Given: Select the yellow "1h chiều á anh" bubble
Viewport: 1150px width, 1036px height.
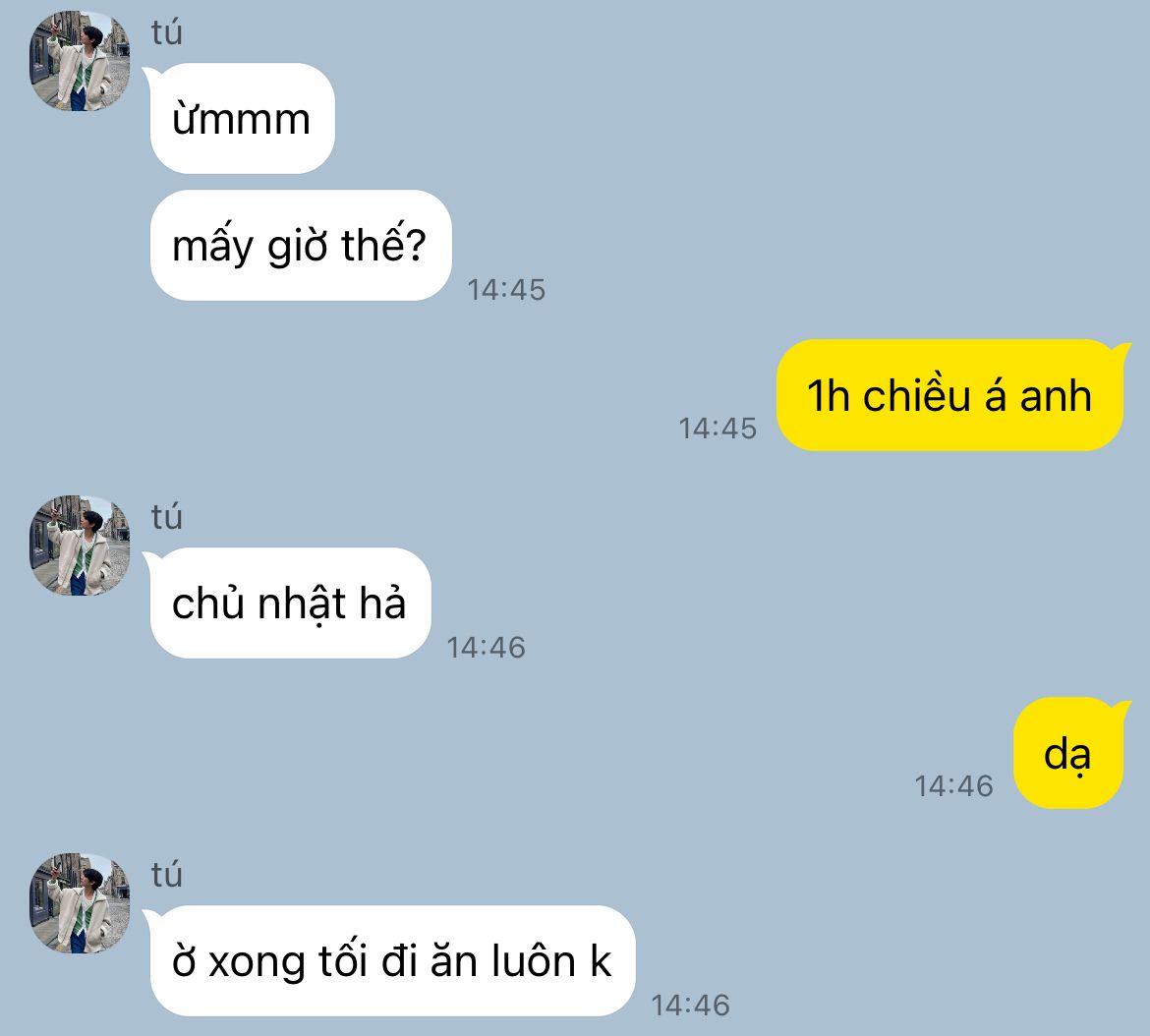Looking at the screenshot, I should [x=949, y=395].
